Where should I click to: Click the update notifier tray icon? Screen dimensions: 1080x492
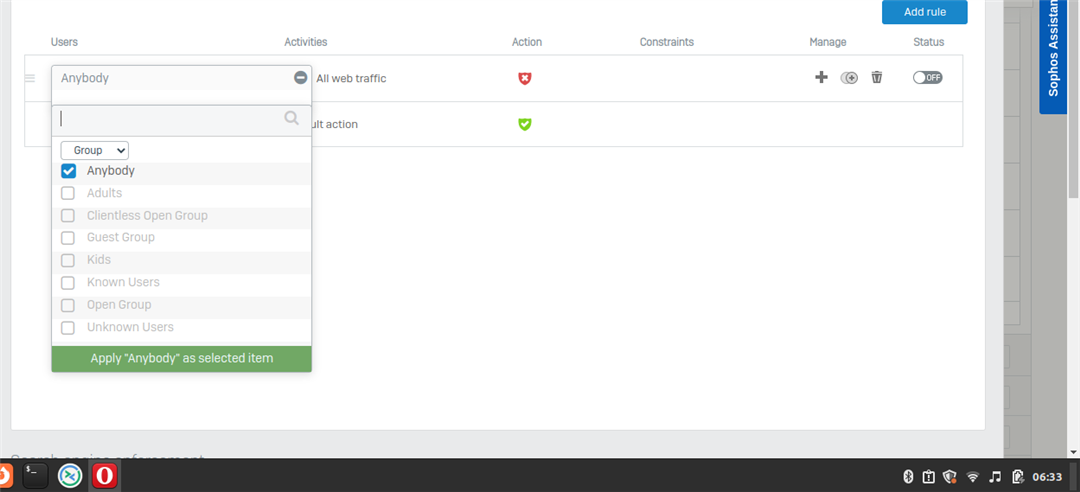pyautogui.click(x=928, y=476)
